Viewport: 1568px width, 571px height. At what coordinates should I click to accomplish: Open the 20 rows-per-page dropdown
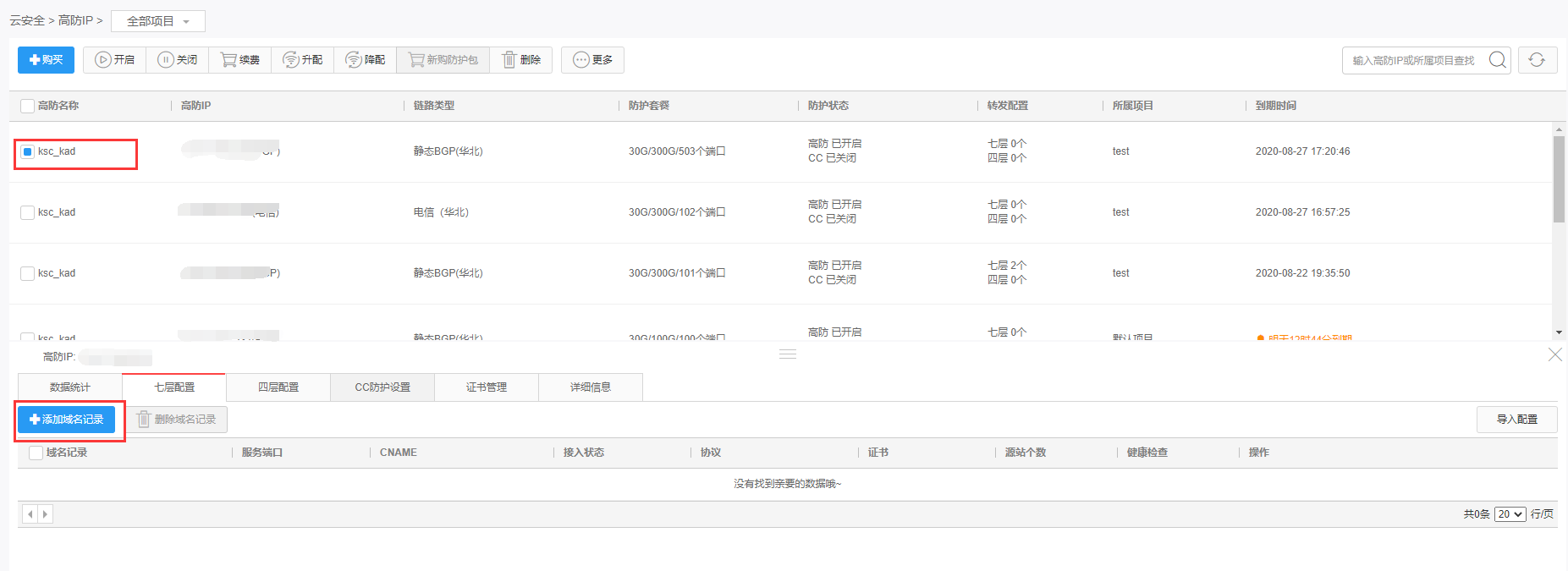(x=1510, y=514)
